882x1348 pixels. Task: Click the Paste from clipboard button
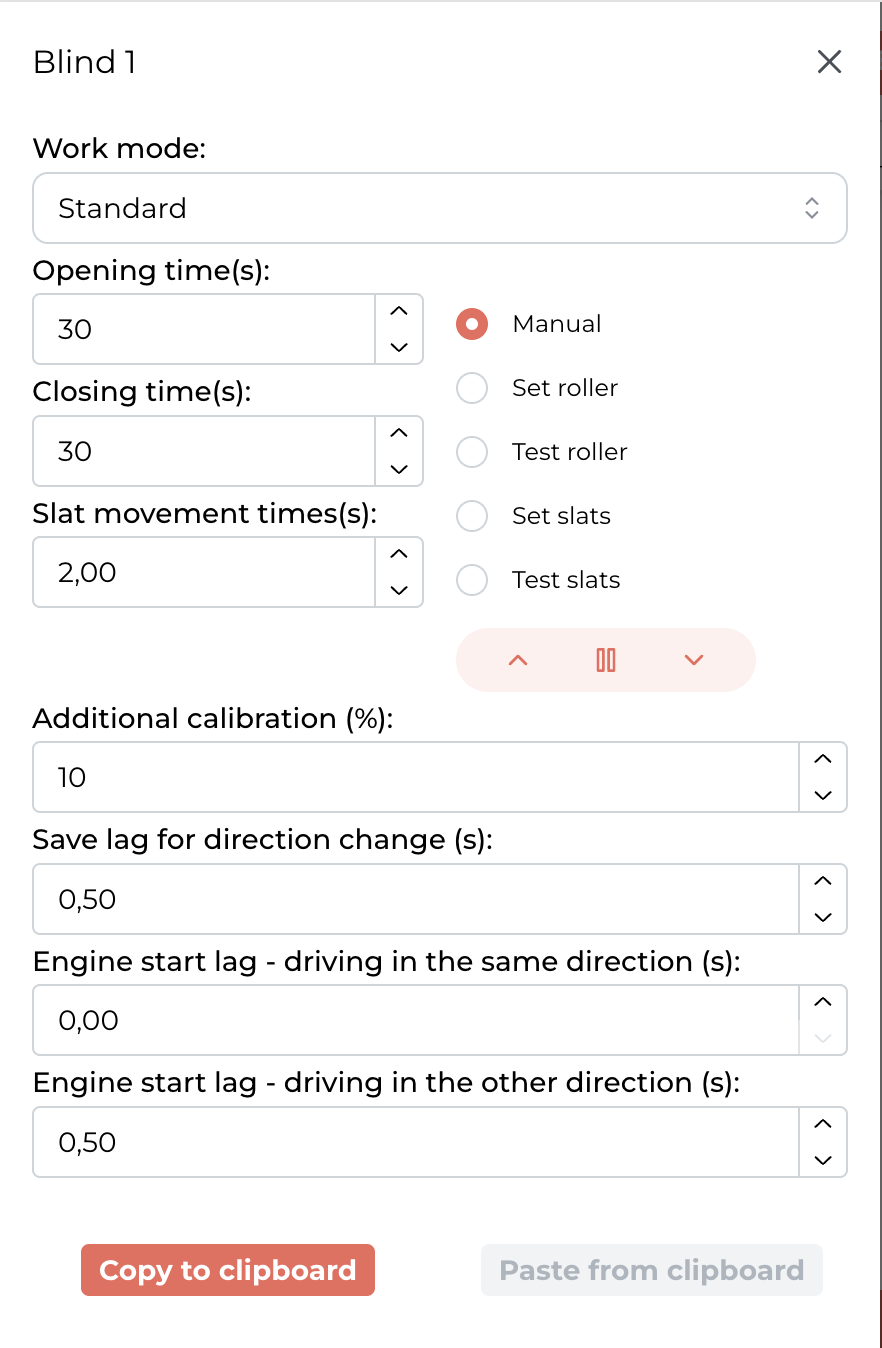click(x=652, y=1270)
